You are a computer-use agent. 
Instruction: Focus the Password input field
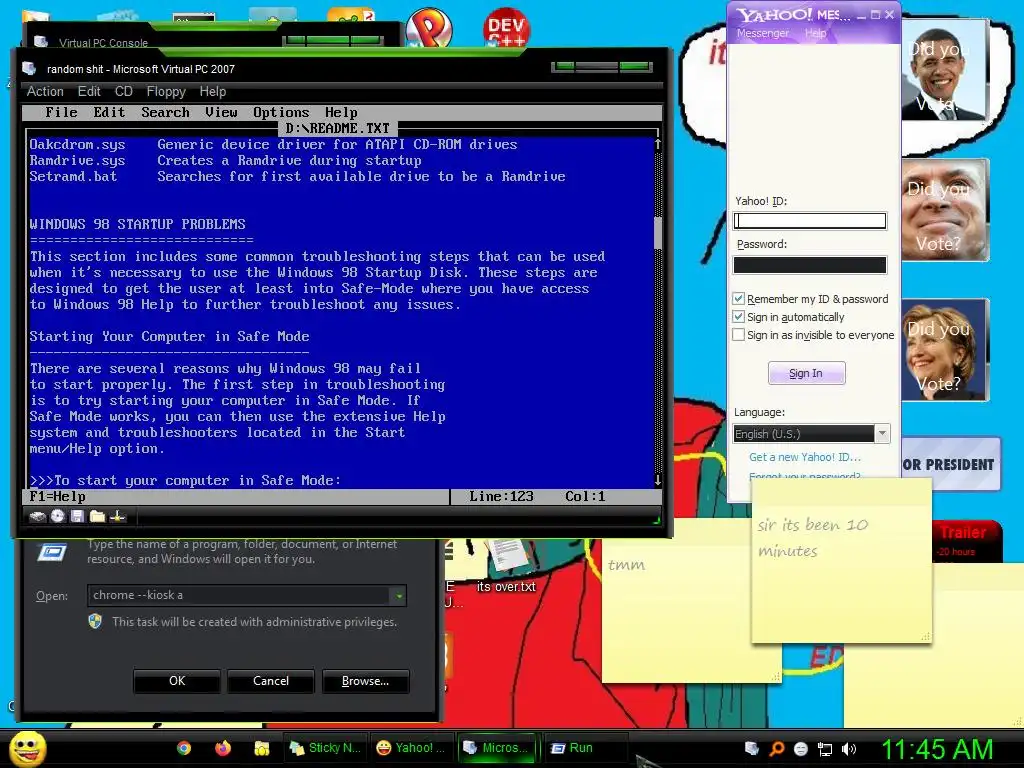[810, 264]
